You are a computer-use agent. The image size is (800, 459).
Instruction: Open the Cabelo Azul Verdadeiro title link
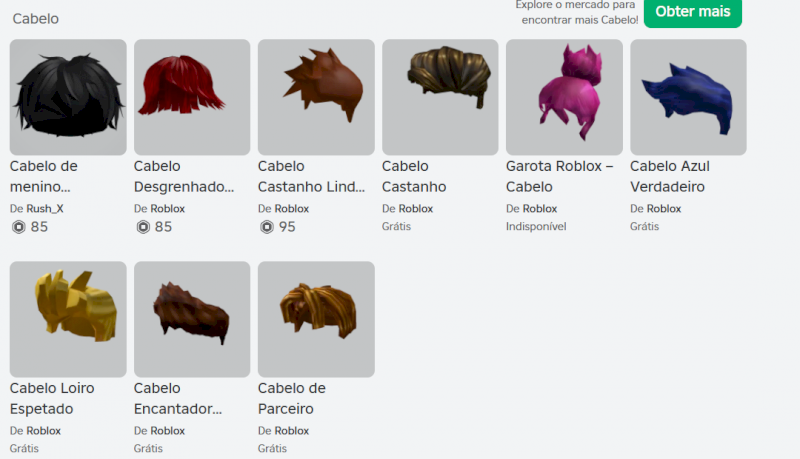coord(670,176)
